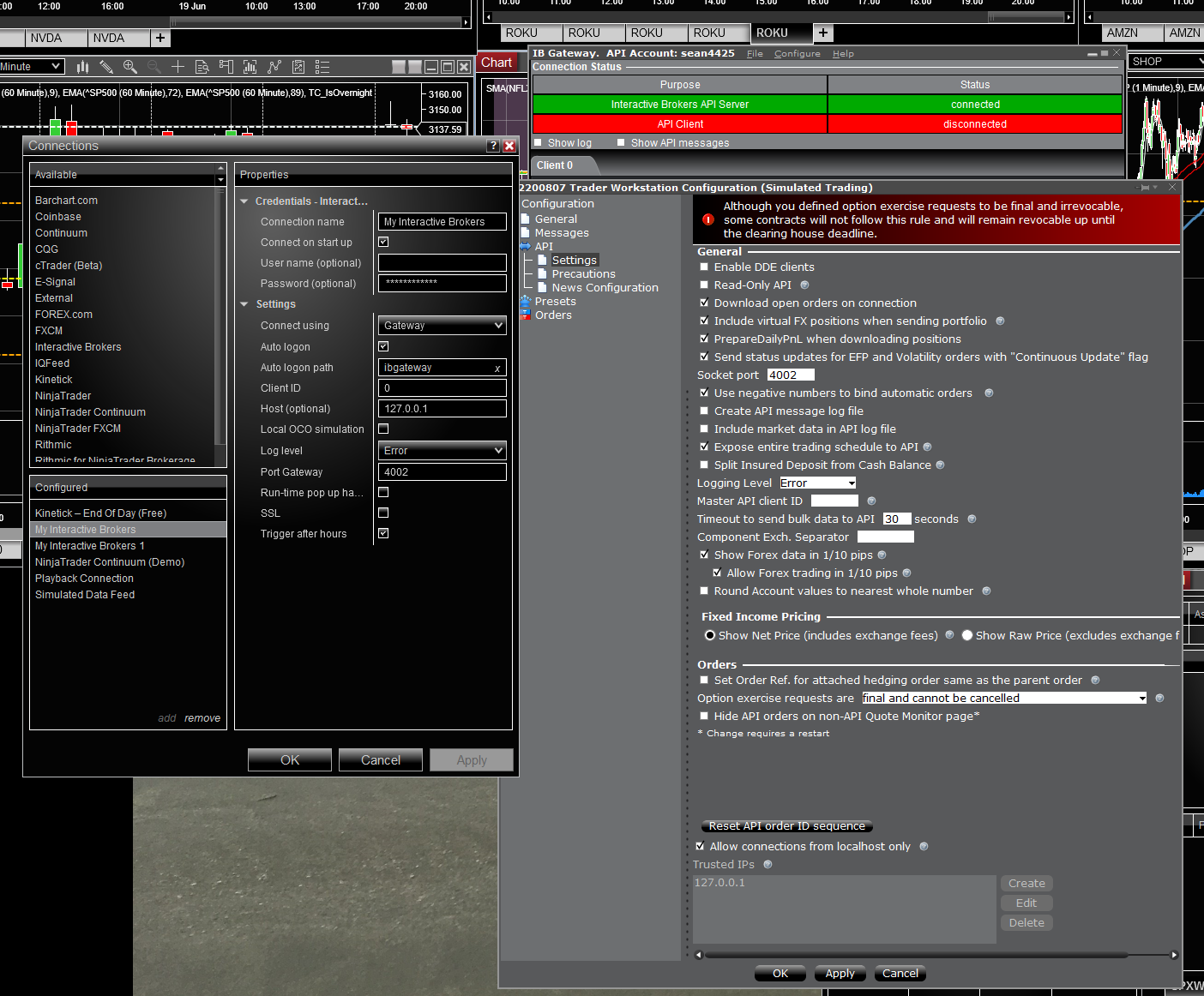Click the remove link in Configured list

tap(202, 718)
